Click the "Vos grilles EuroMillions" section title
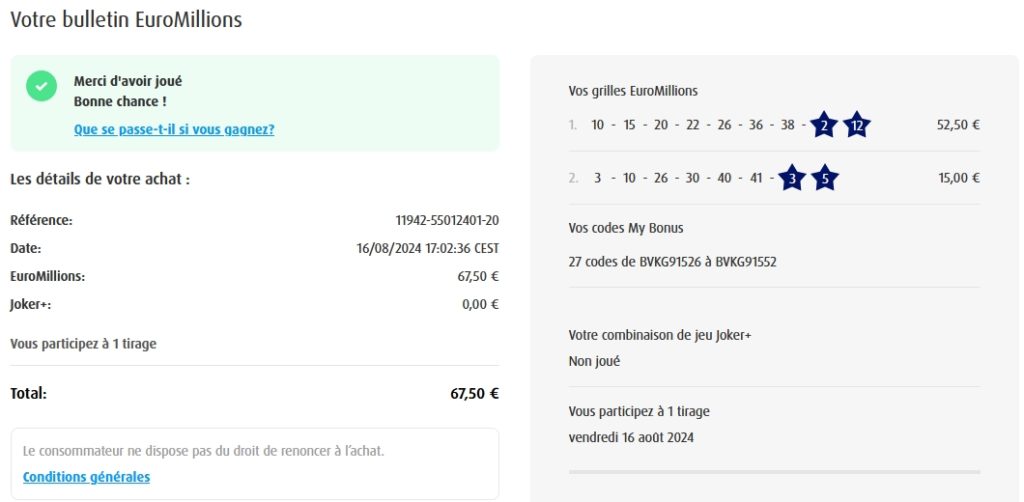The height and width of the screenshot is (502, 1024). pos(633,91)
